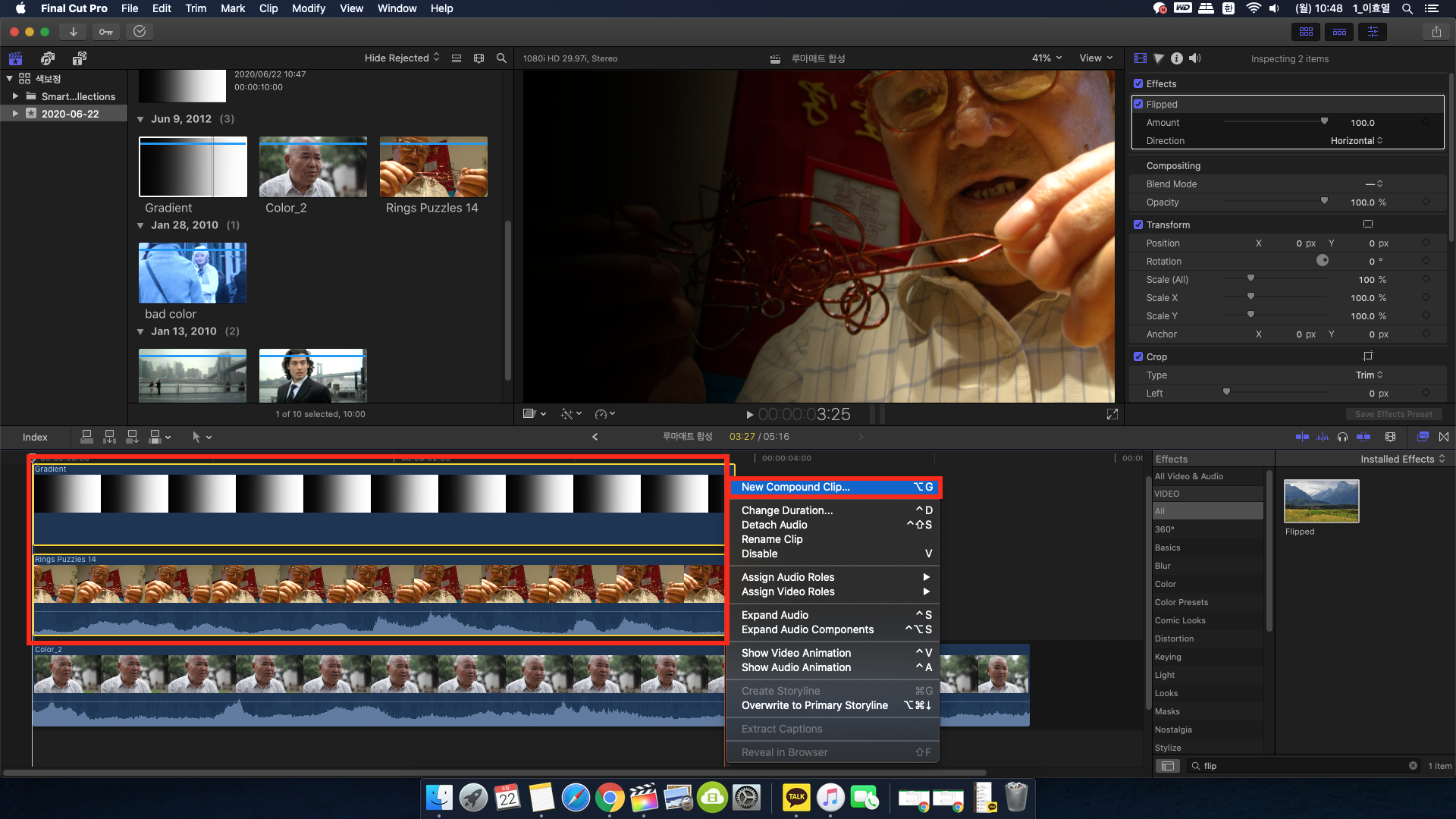Click the New Compound Clip option

pos(796,487)
